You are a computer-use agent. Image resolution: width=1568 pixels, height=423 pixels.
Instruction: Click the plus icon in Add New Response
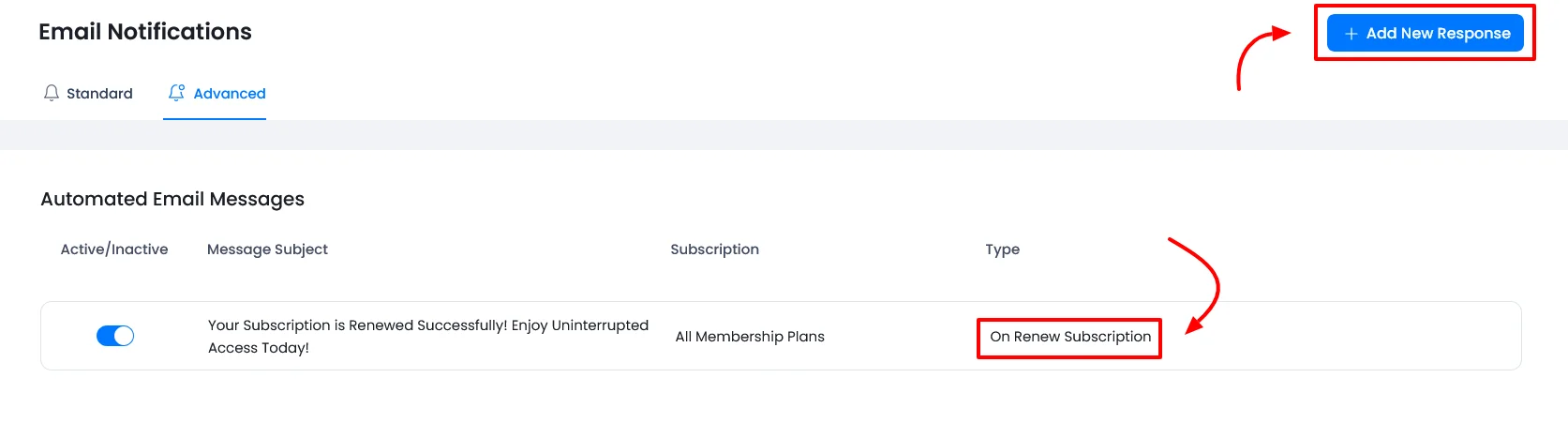point(1351,34)
